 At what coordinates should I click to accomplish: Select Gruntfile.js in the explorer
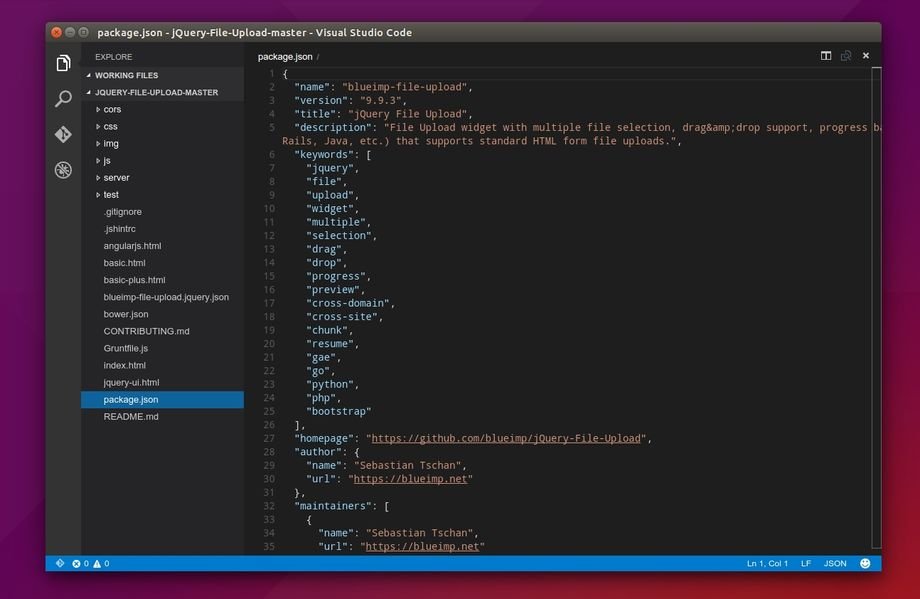pyautogui.click(x=126, y=348)
